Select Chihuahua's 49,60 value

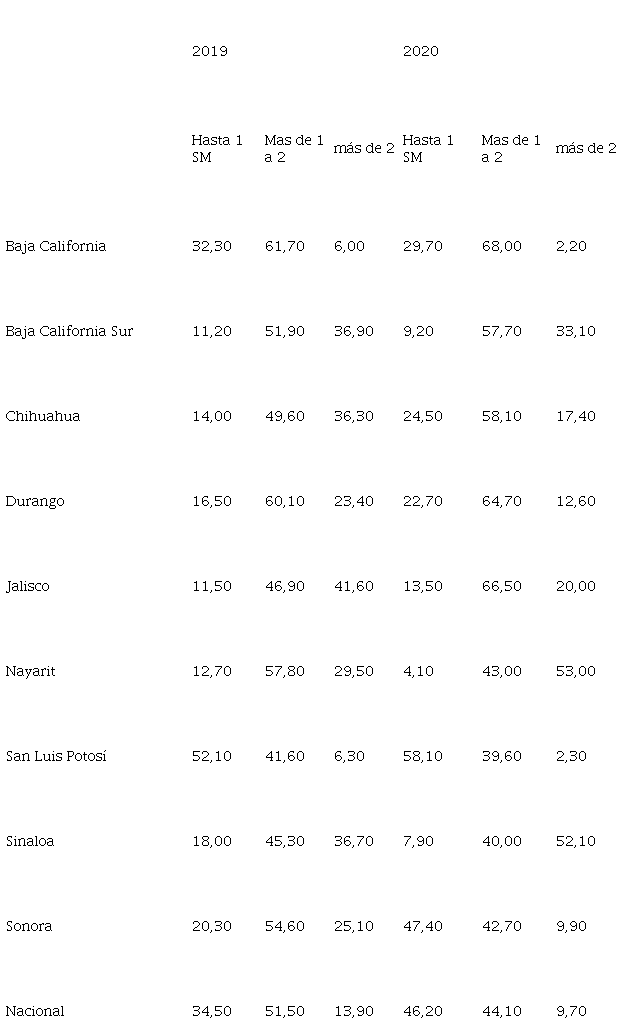pyautogui.click(x=284, y=416)
